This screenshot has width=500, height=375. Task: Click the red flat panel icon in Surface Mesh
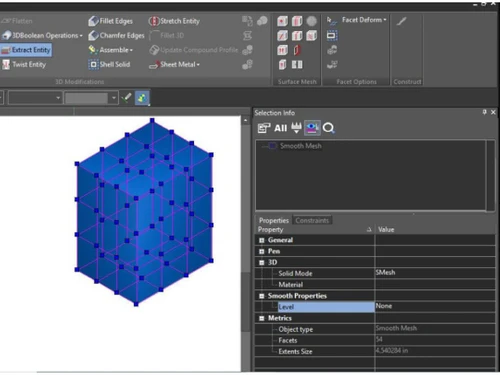[x=297, y=50]
